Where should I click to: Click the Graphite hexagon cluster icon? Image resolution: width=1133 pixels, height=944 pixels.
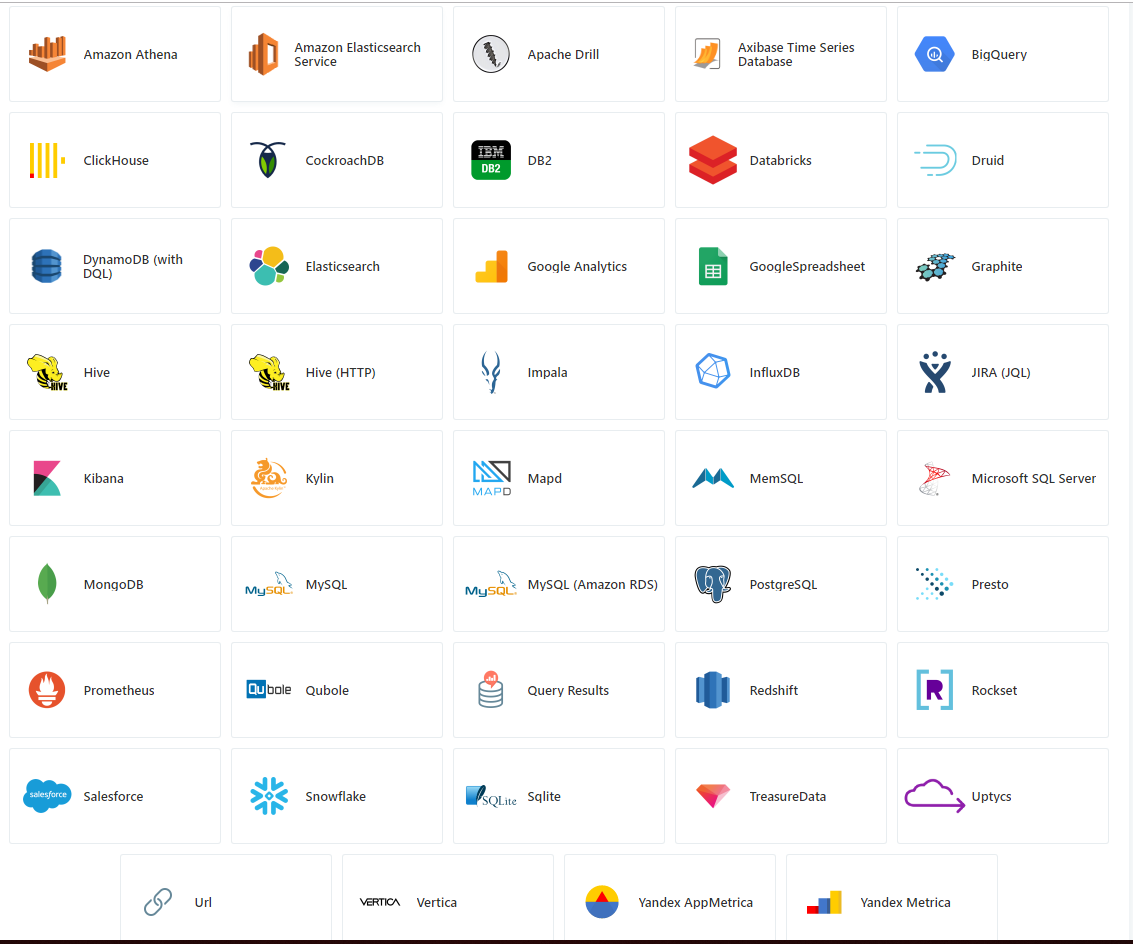point(935,266)
